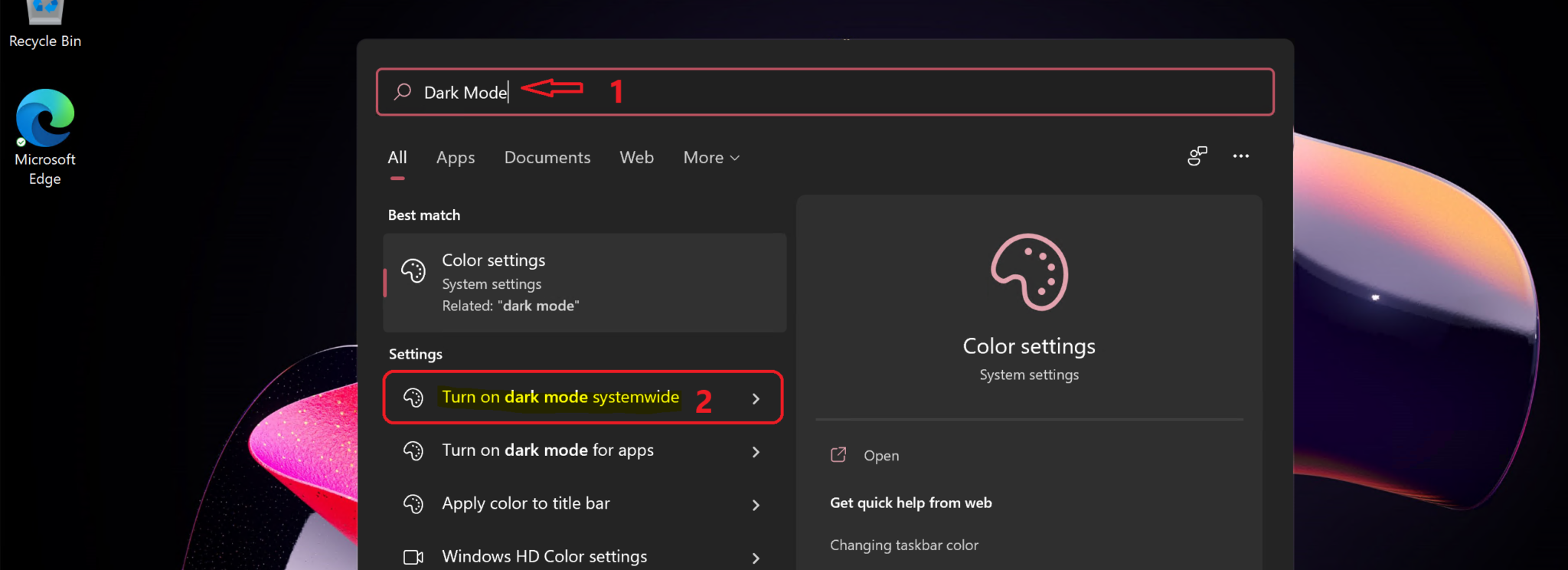
Task: Click the Open external-link icon
Action: point(838,455)
